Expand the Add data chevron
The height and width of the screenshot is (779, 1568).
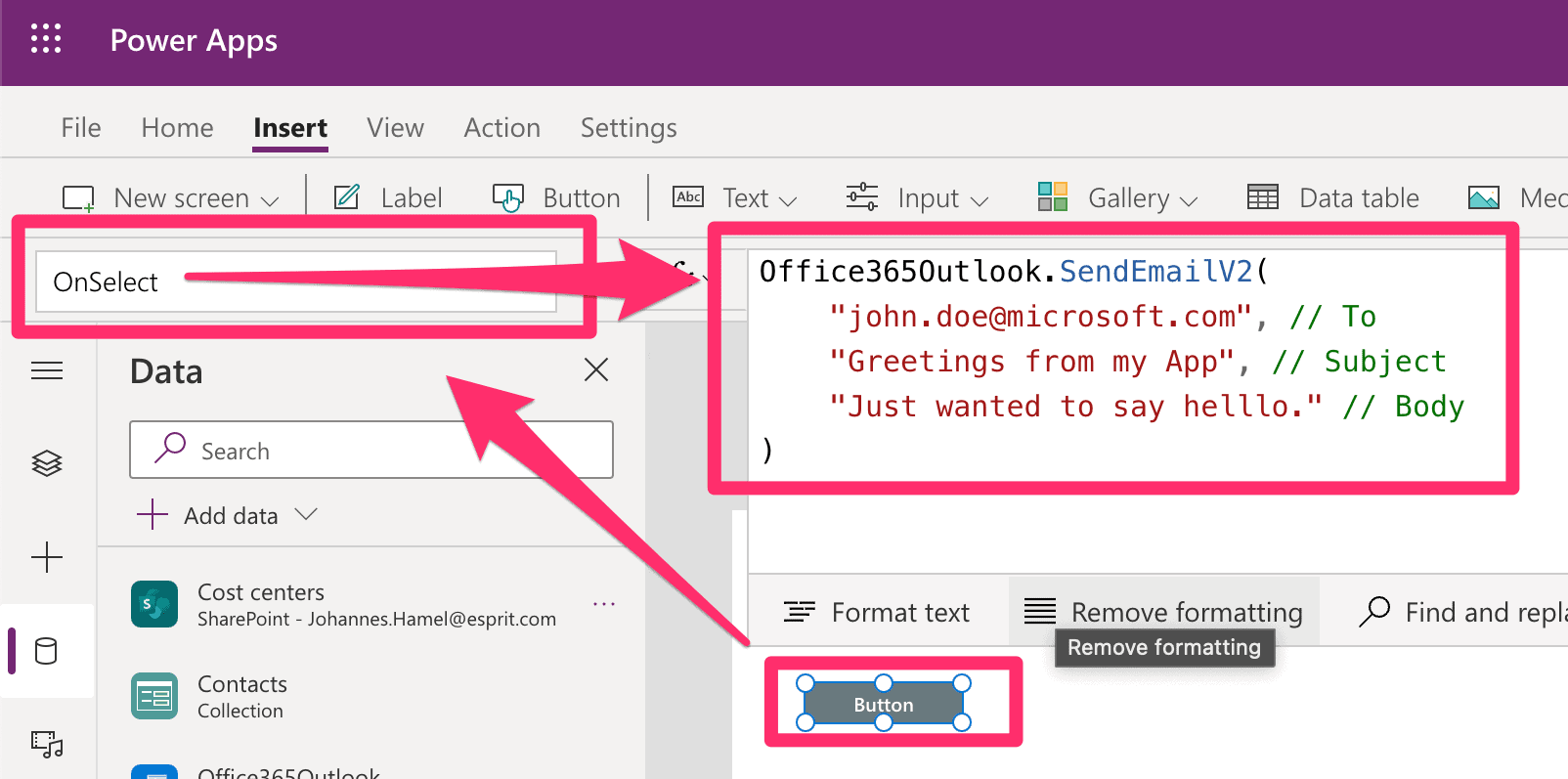(x=306, y=514)
